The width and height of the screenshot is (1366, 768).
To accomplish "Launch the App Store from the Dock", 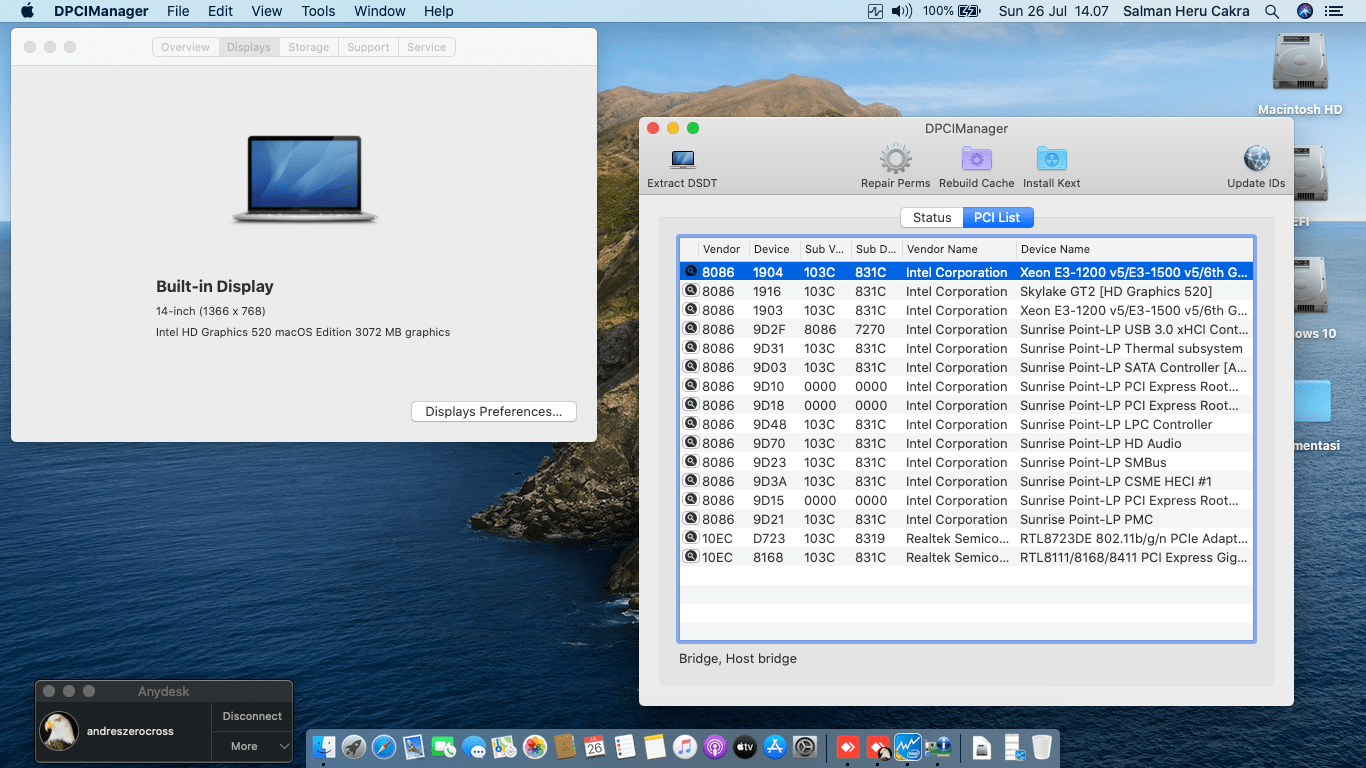I will click(775, 747).
